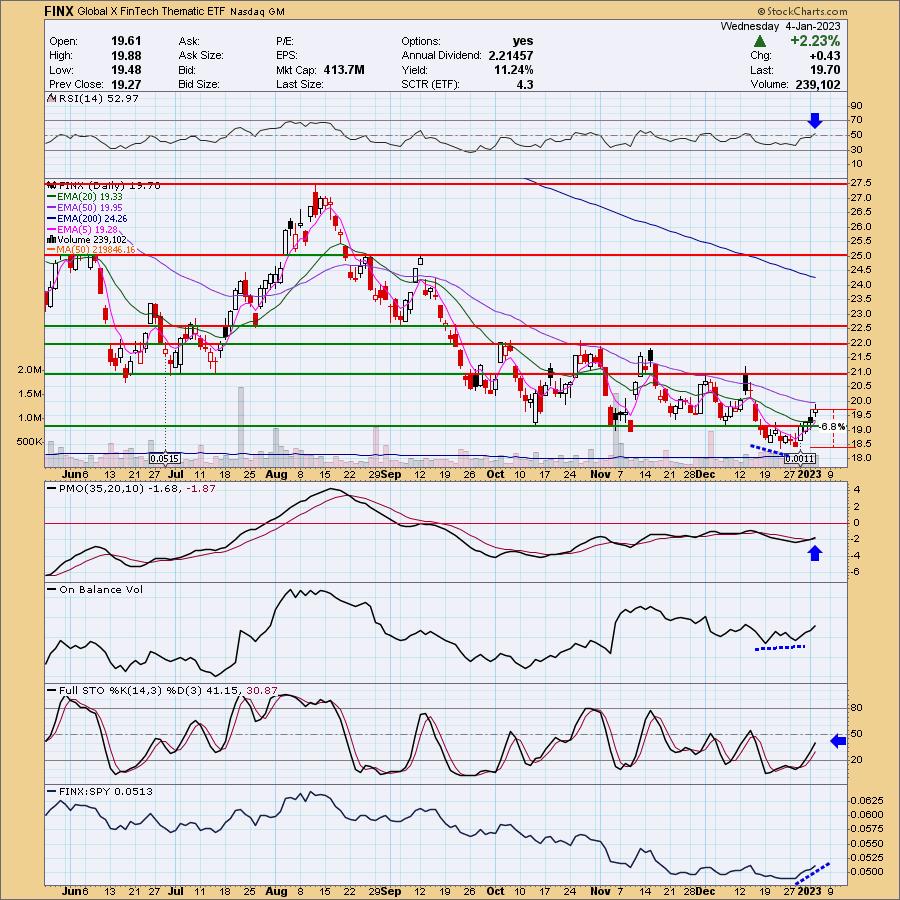Click the Open value 19.61
The image size is (900, 900).
pyautogui.click(x=126, y=41)
